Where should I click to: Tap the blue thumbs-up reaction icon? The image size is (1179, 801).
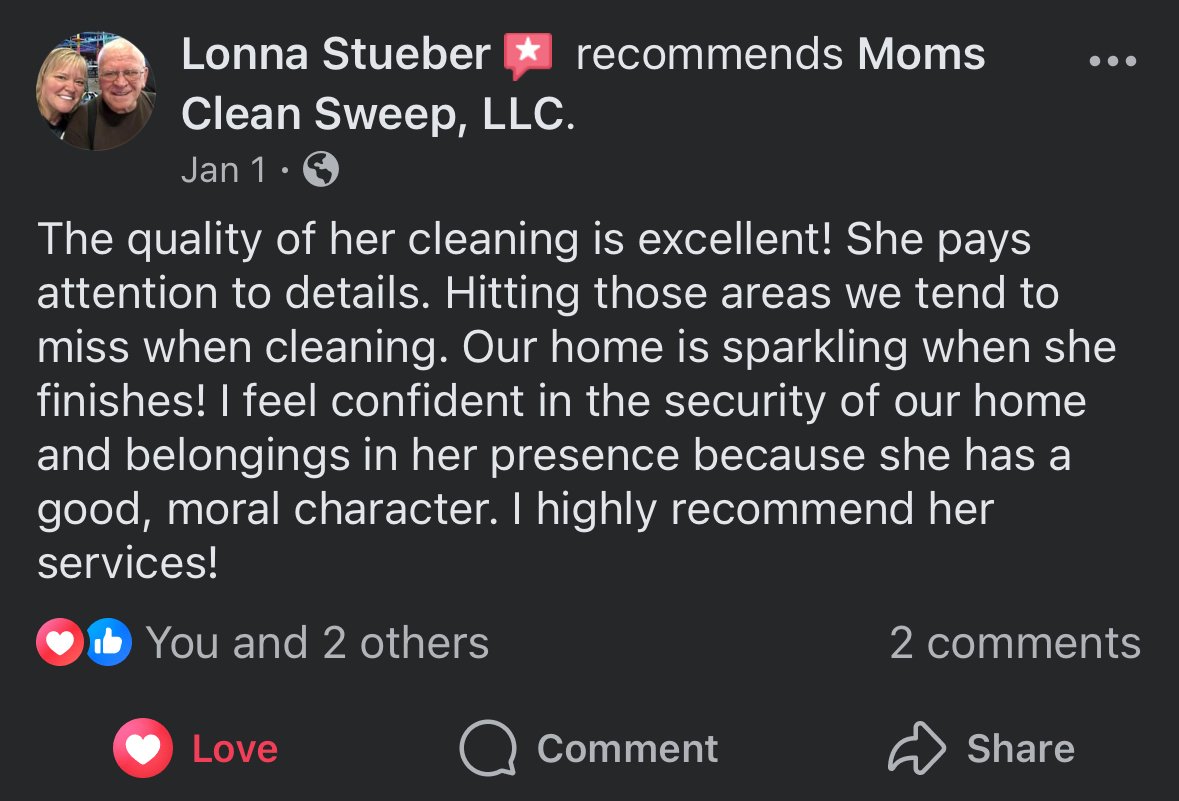[108, 642]
